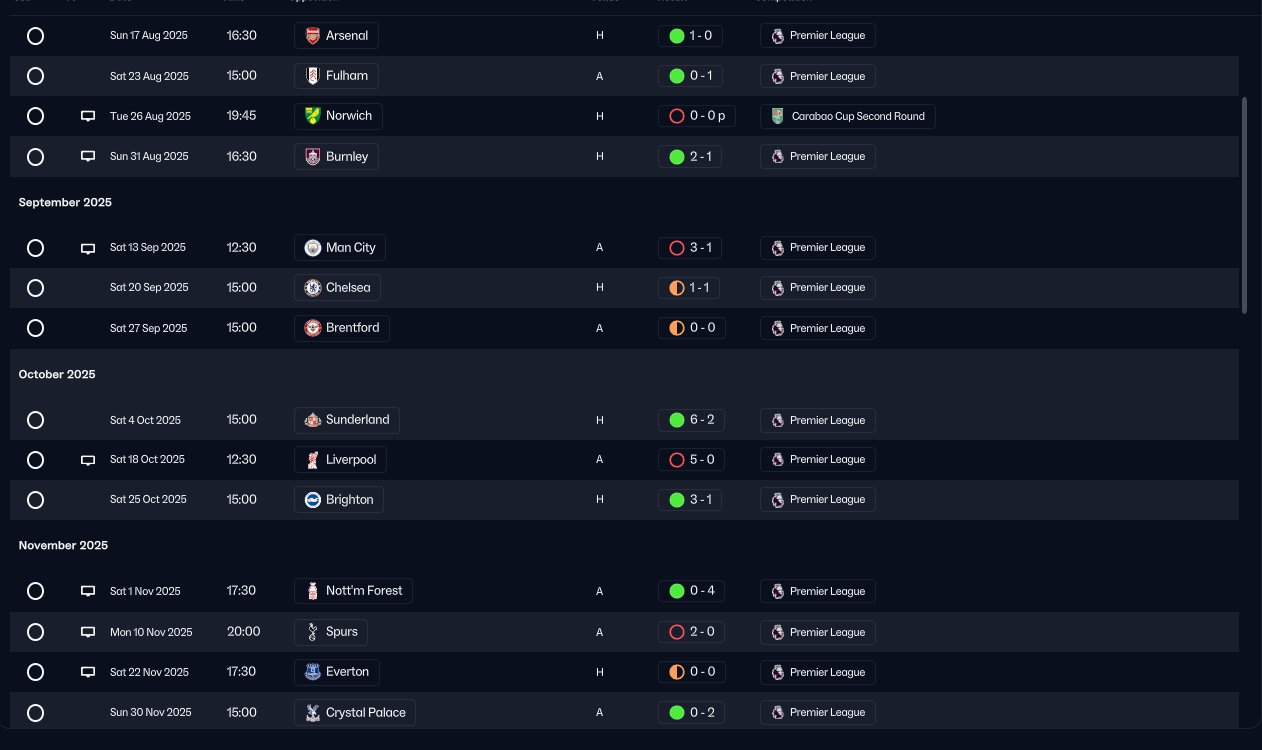Image resolution: width=1262 pixels, height=750 pixels.
Task: Click the Arsenal club badge
Action: pos(312,36)
